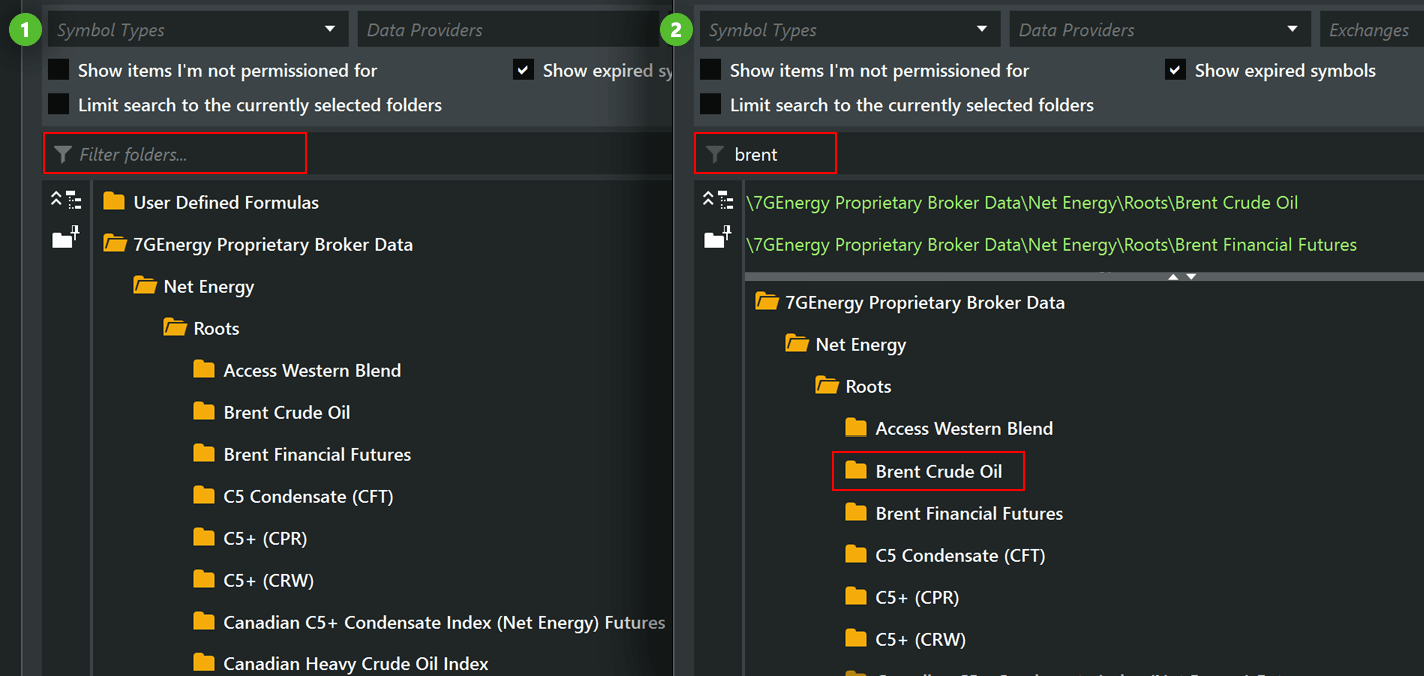Open search result path ending Brent Crude Oil
This screenshot has width=1424, height=676.
[x=1022, y=202]
